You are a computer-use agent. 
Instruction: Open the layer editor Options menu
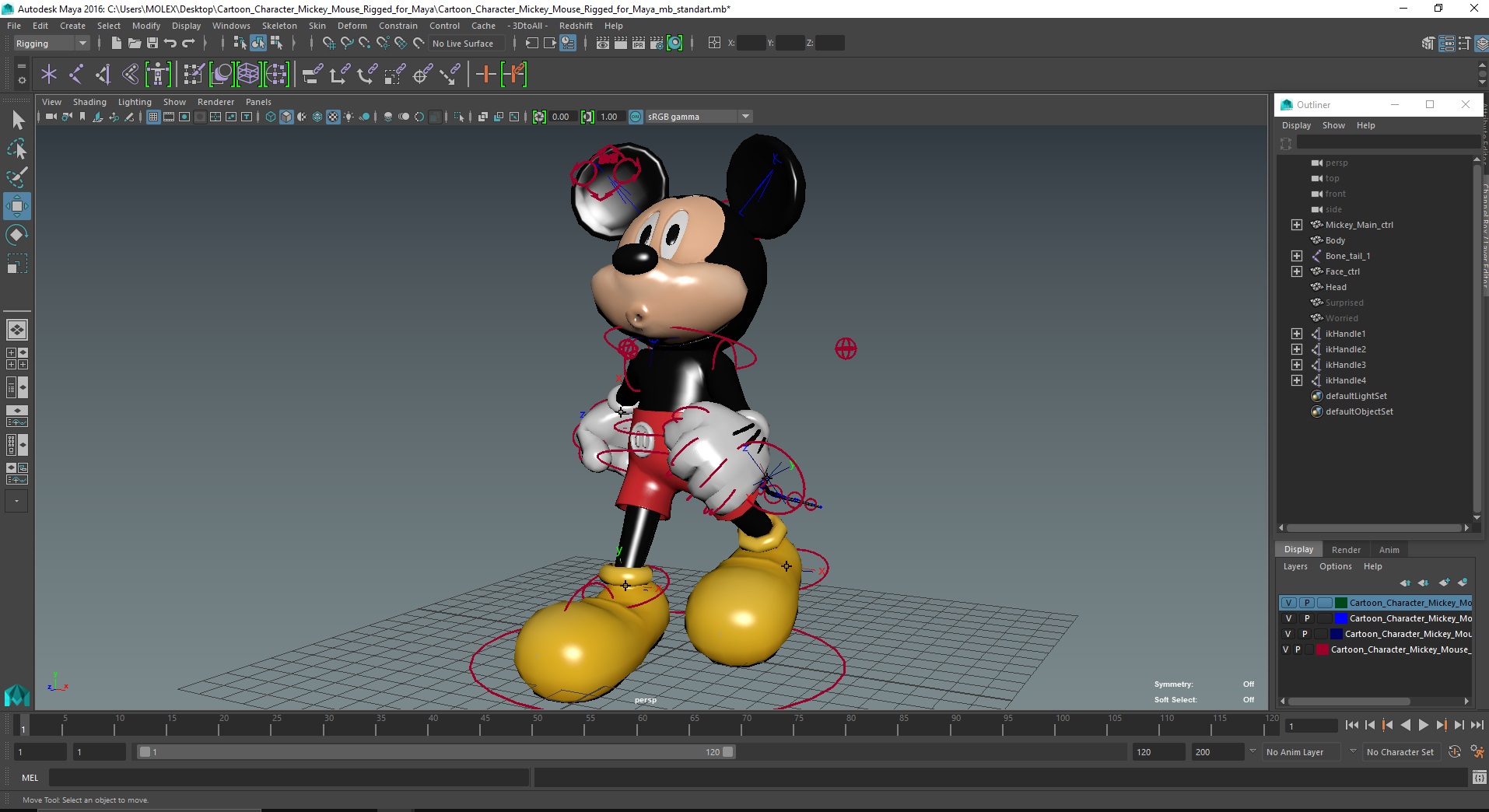(x=1335, y=566)
